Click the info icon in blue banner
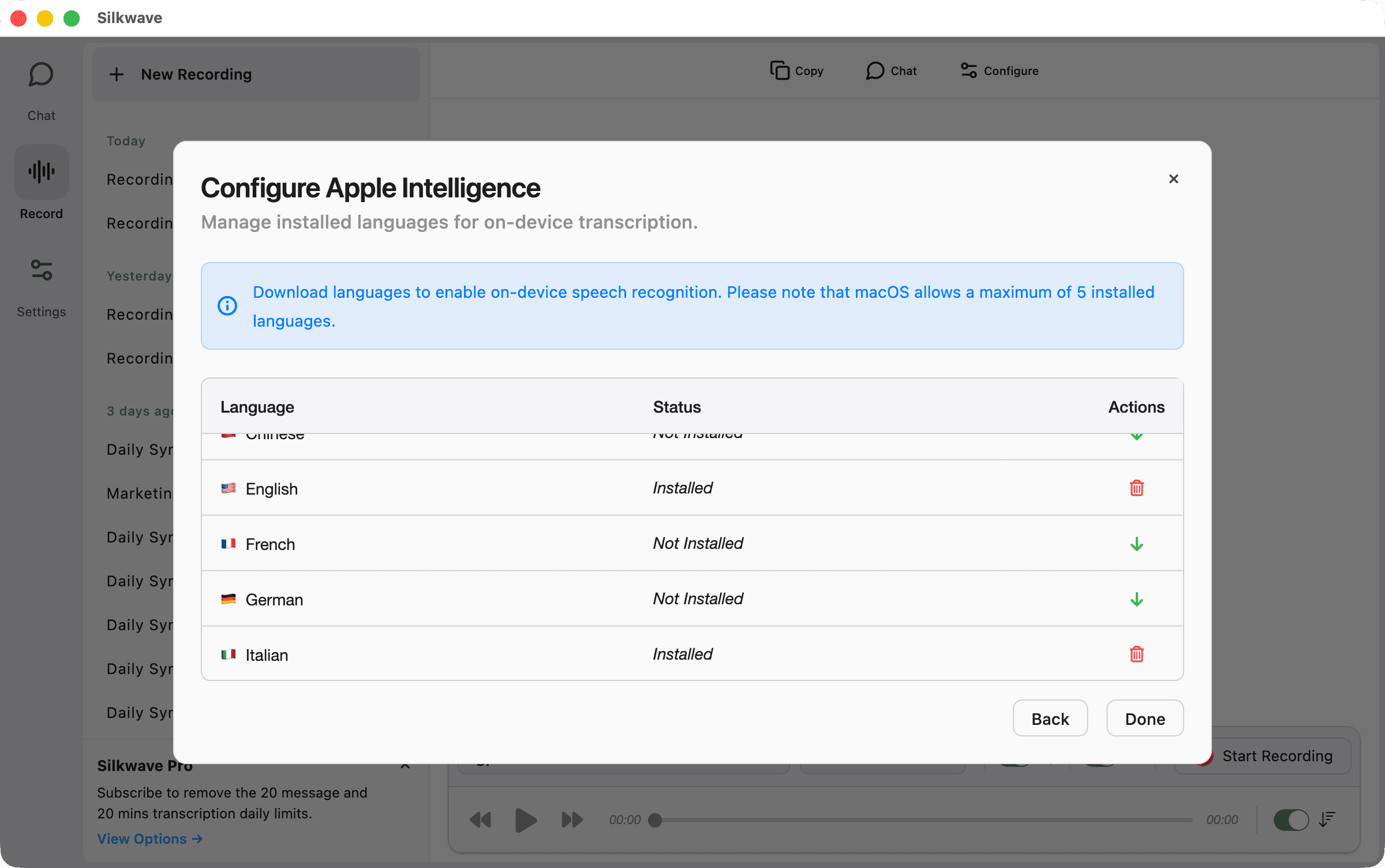The width and height of the screenshot is (1385, 868). tap(227, 306)
